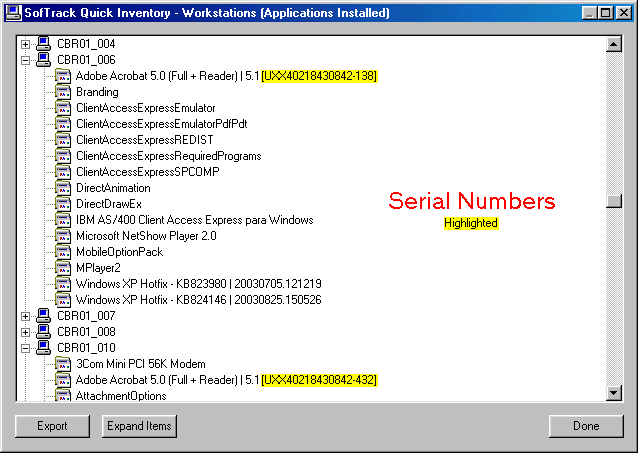Click the workstation icon beside CBR01_006

tap(43, 60)
